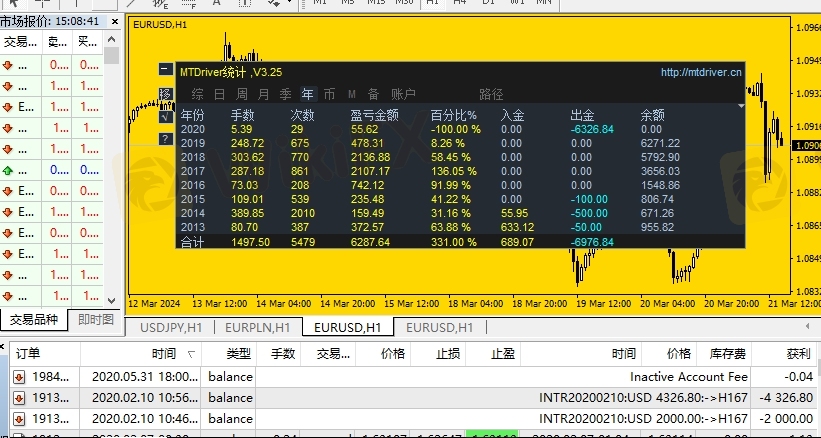The height and width of the screenshot is (438, 821).
Task: Open the 路径 path tab
Action: tap(491, 94)
